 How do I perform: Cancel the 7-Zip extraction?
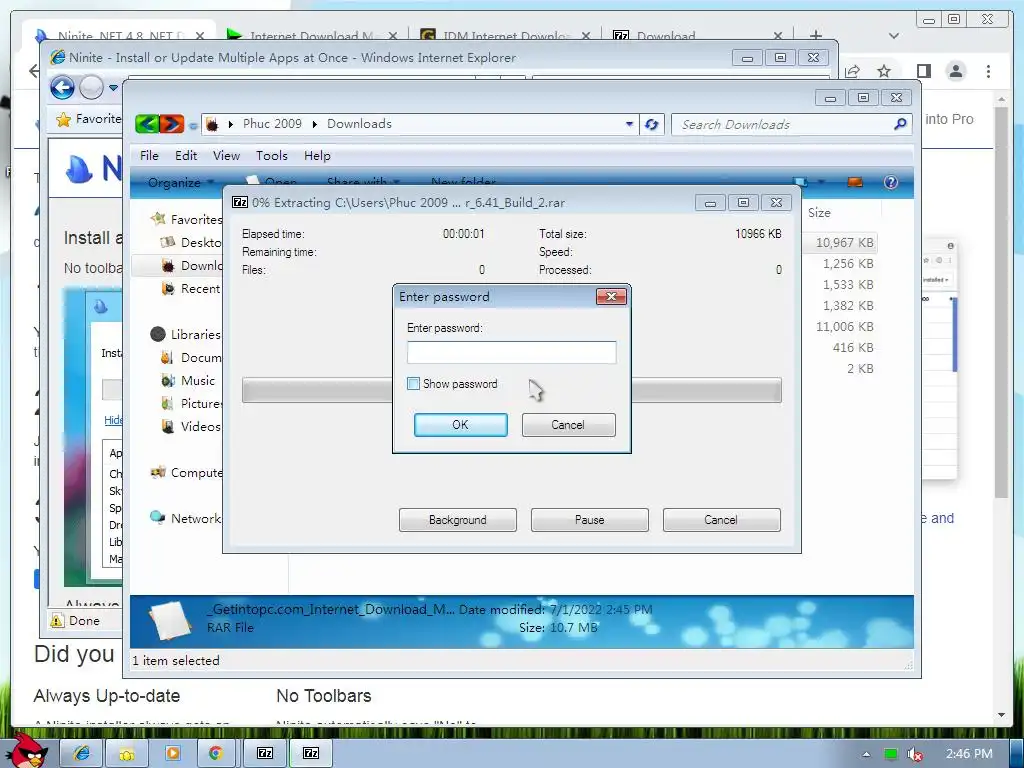(x=722, y=520)
